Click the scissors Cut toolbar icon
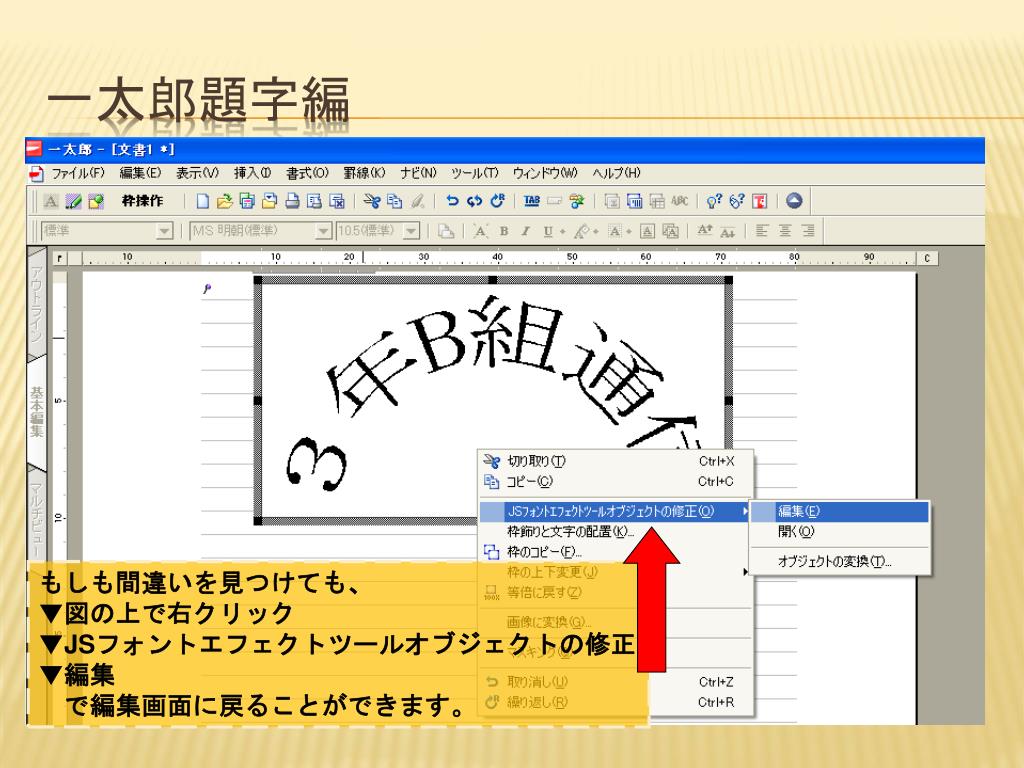The height and width of the screenshot is (768, 1024). (372, 201)
